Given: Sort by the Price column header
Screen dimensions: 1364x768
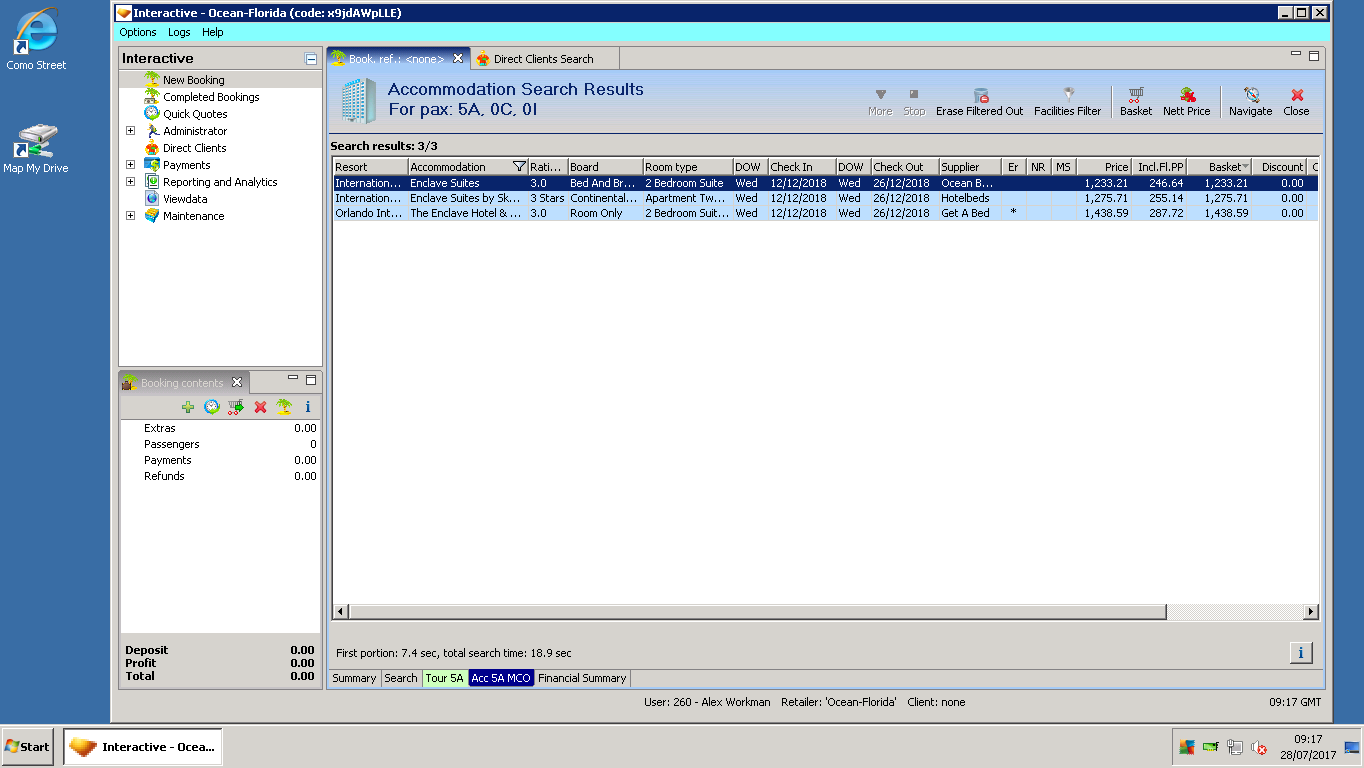Looking at the screenshot, I should coord(1104,167).
